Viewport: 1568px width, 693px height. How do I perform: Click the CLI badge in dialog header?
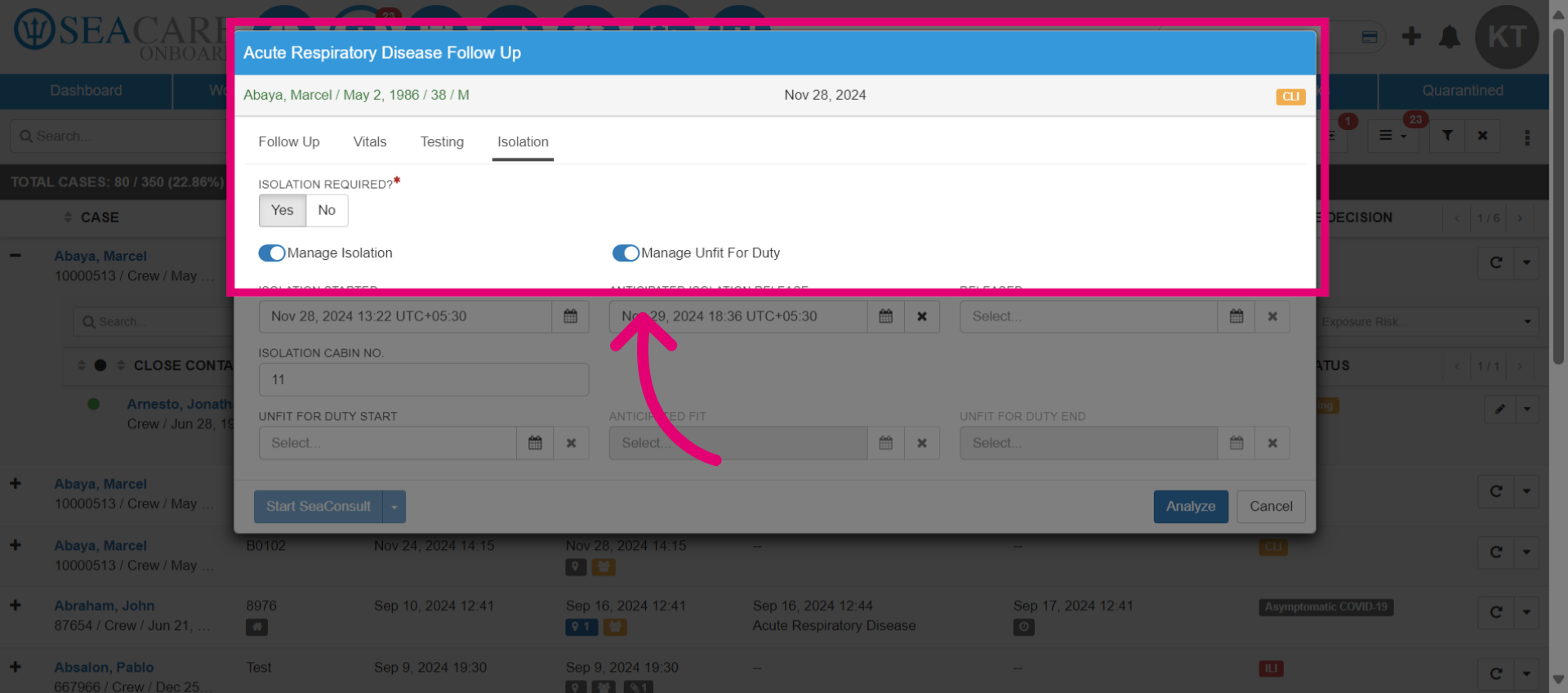point(1290,96)
